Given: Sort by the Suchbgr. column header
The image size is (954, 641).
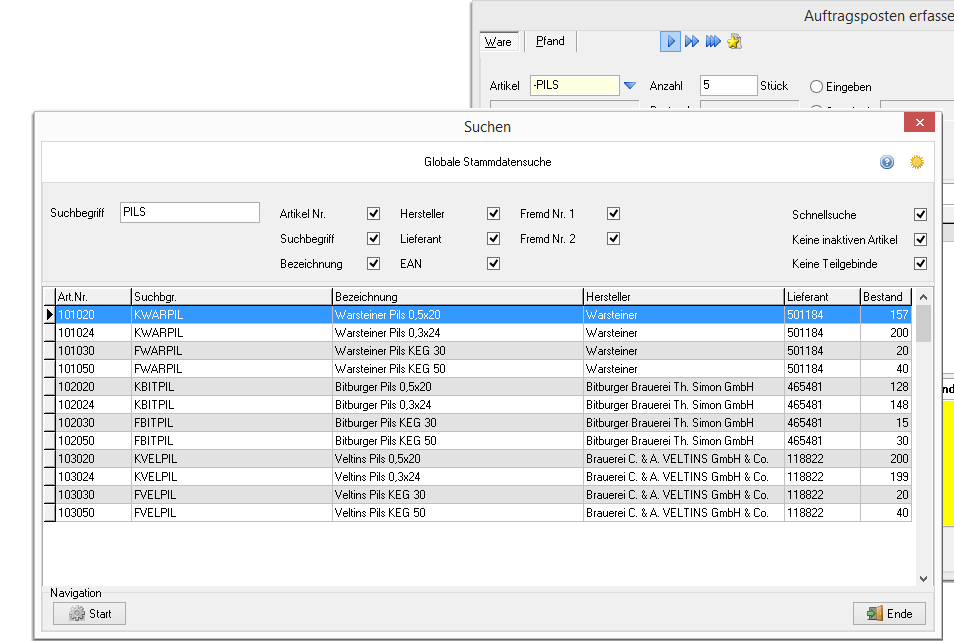Looking at the screenshot, I should [232, 297].
